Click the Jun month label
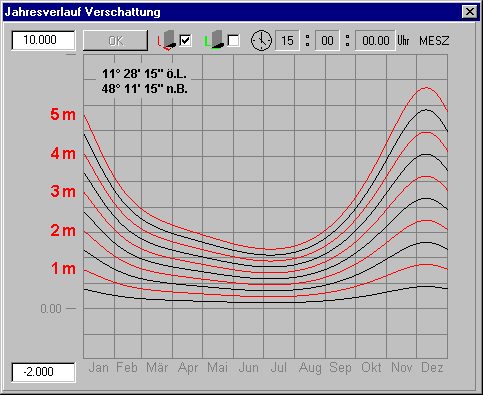This screenshot has width=483, height=395. (x=249, y=368)
